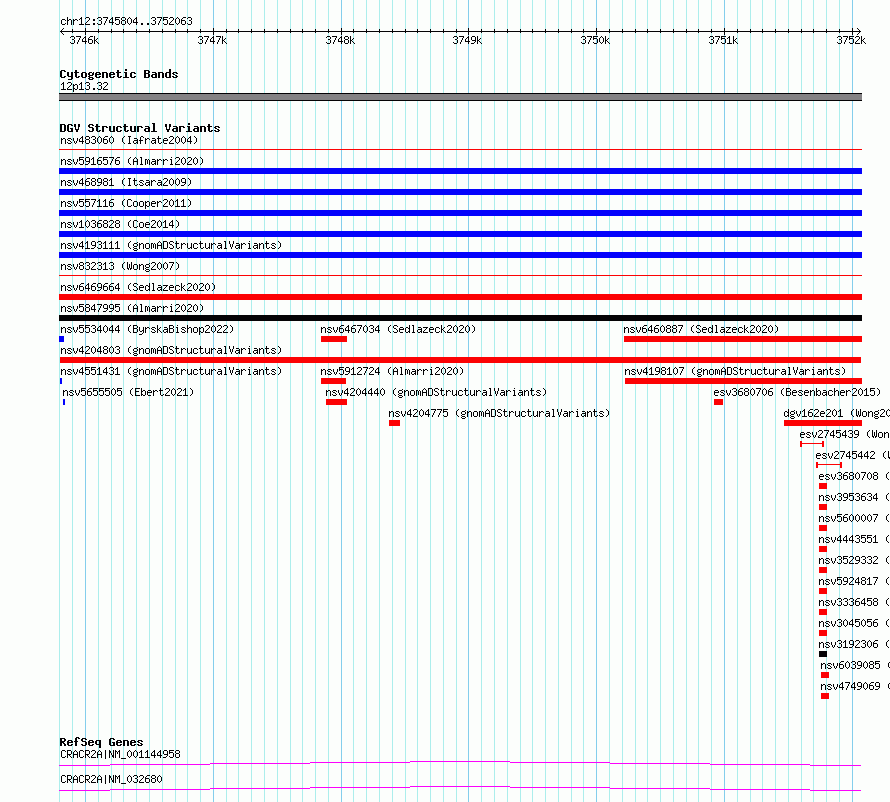Click the 3746k ruler tick label
This screenshot has height=802, width=890.
pyautogui.click(x=84, y=40)
